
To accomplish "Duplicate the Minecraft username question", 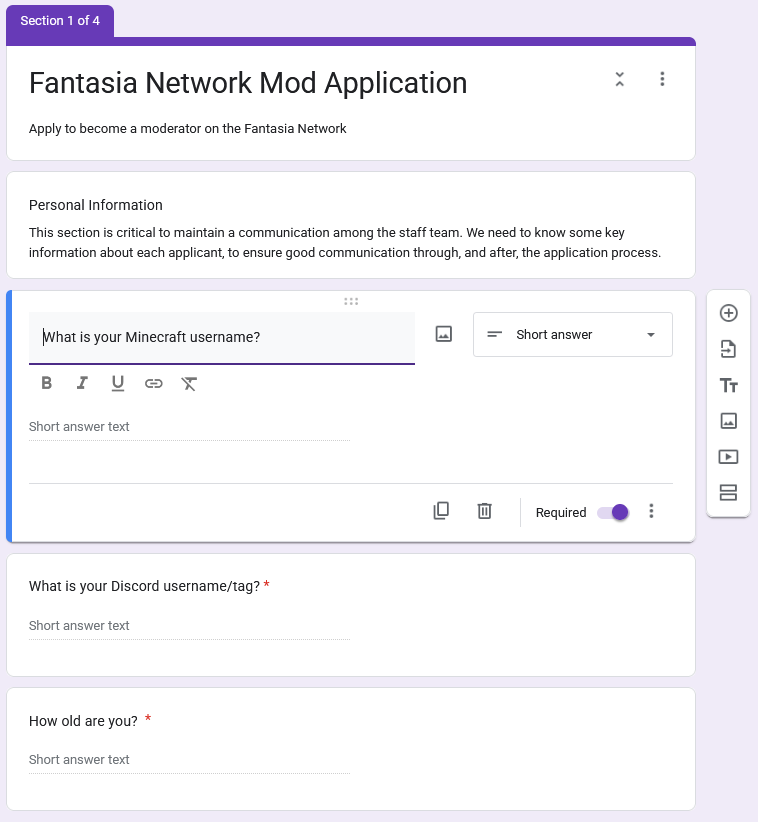I will click(x=441, y=511).
